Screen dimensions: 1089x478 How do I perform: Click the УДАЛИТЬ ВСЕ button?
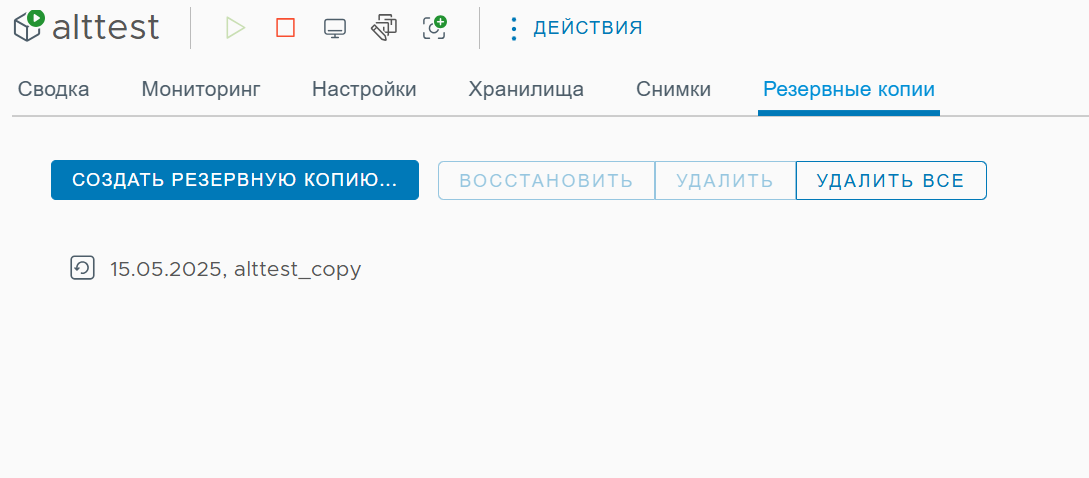click(891, 181)
